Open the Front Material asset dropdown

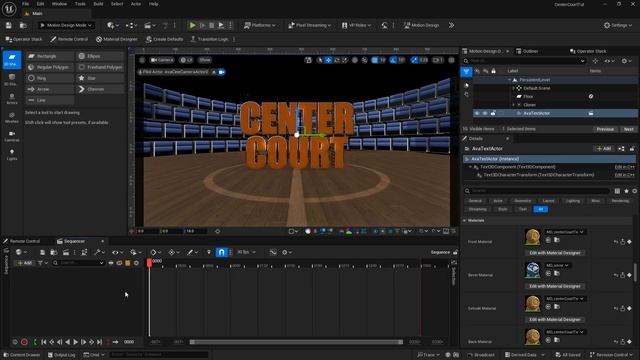(x=565, y=232)
